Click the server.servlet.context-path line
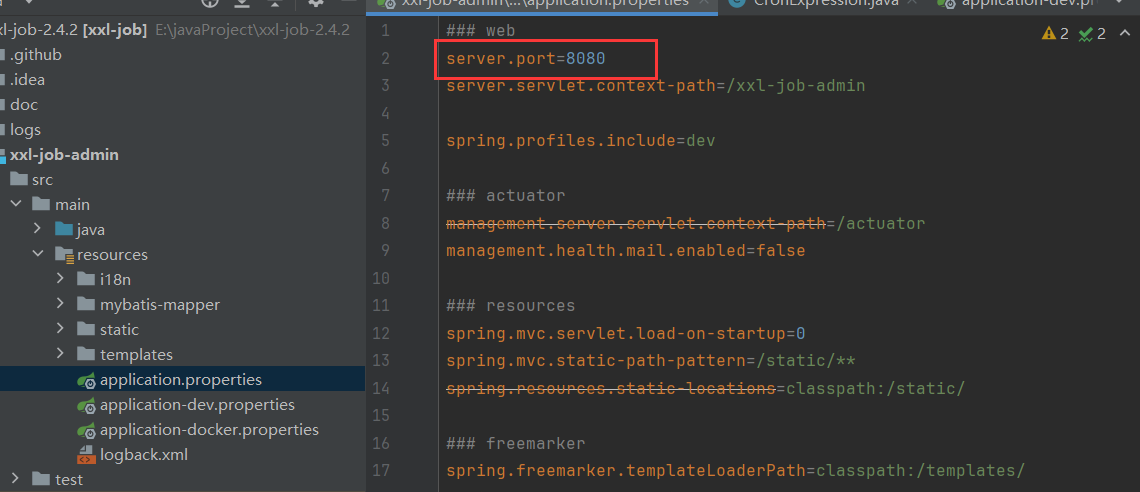 coord(656,86)
